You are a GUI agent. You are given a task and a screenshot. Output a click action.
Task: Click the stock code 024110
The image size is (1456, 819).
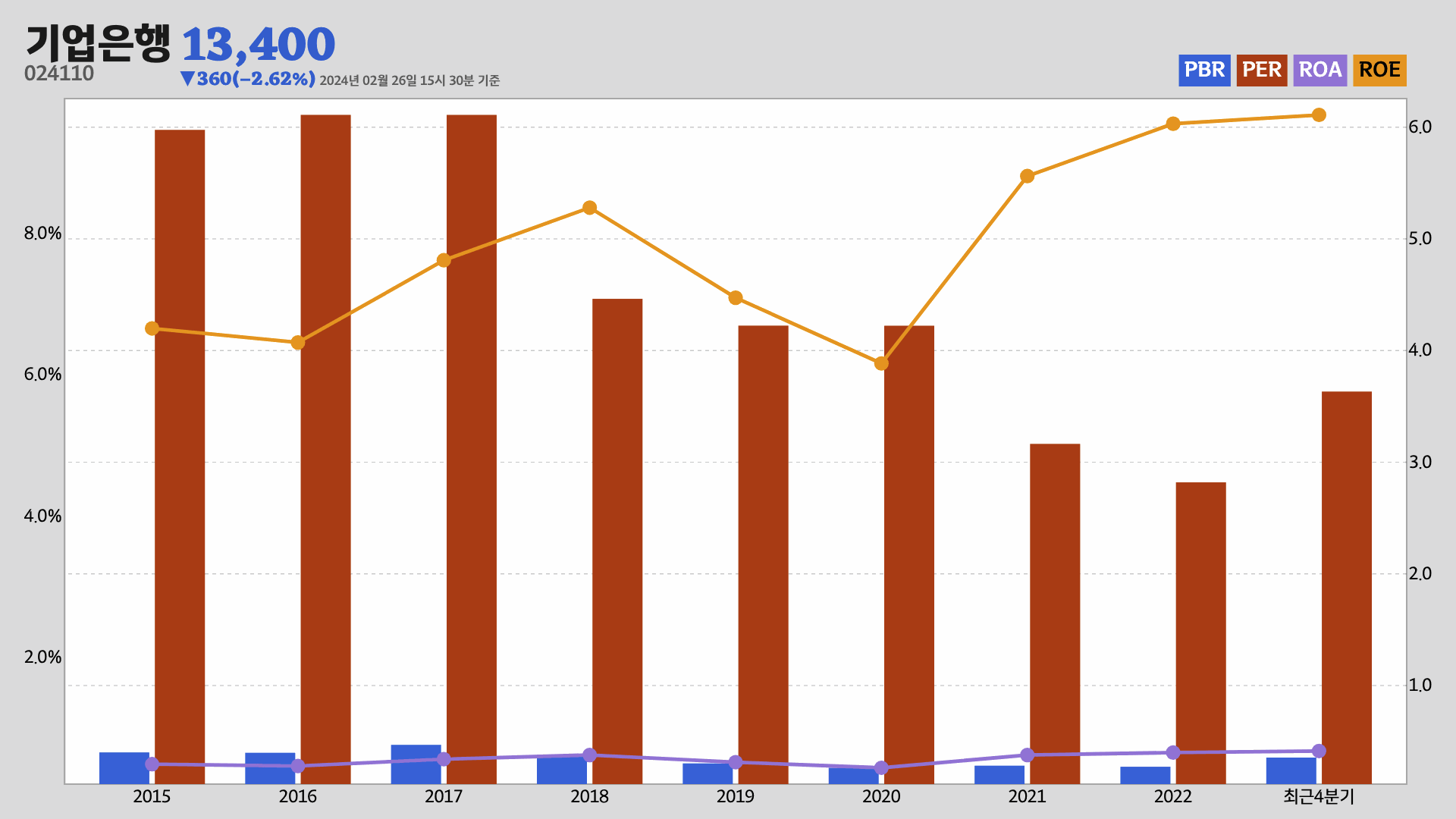click(x=59, y=74)
